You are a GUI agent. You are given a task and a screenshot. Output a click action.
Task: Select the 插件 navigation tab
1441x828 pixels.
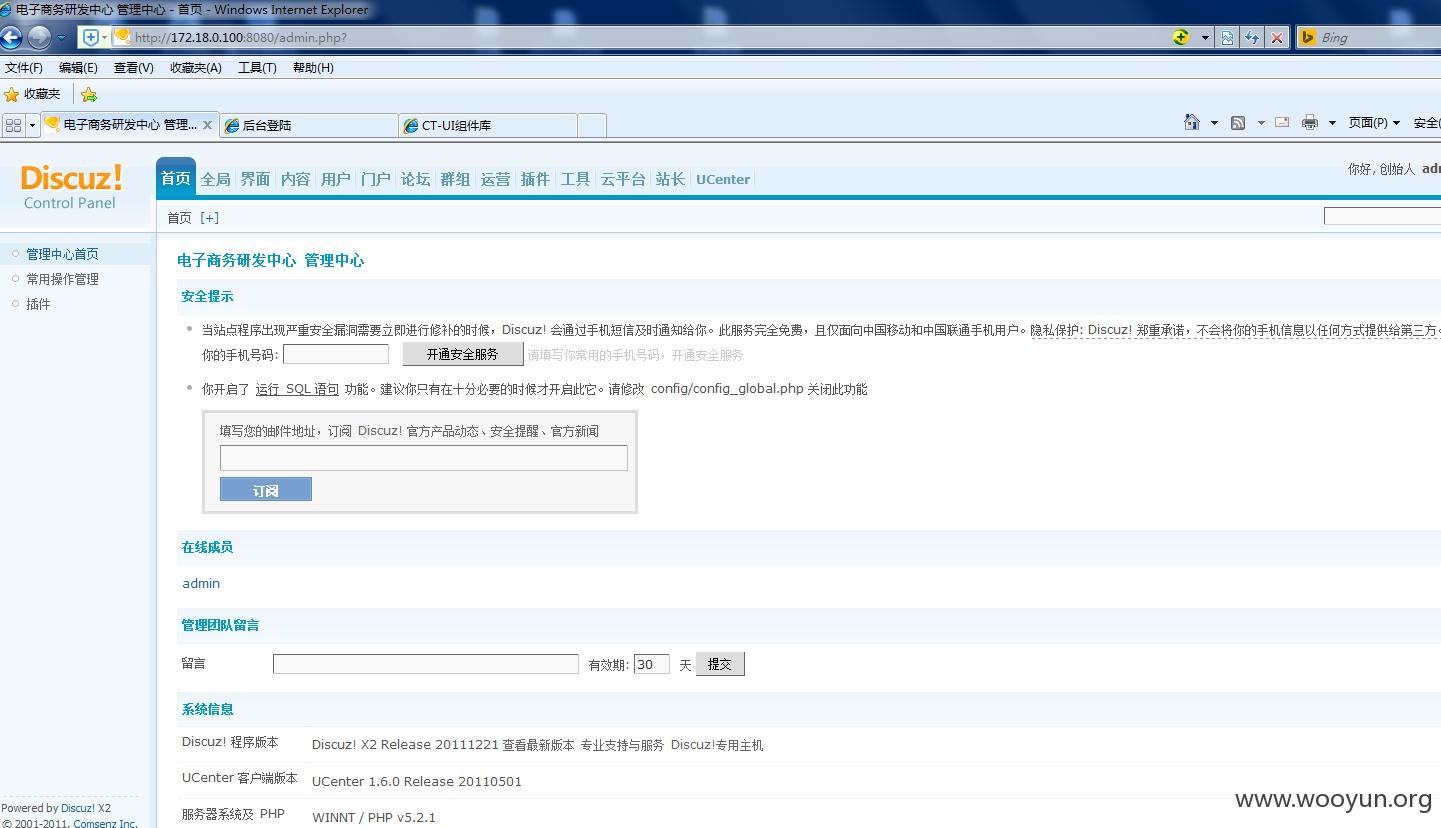point(536,179)
